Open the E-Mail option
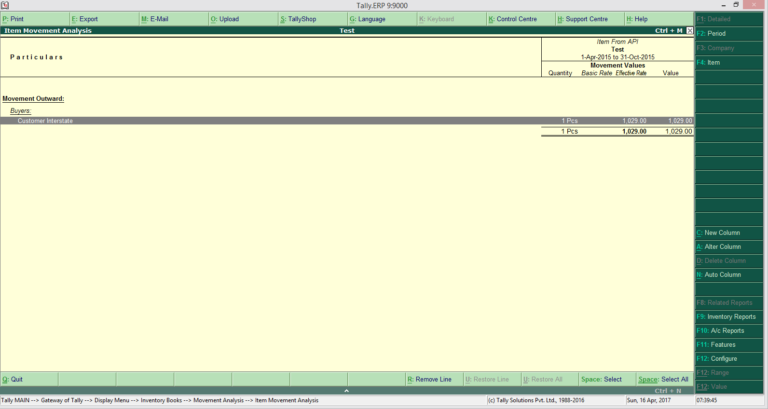Screen dimensions: 768x409 pos(173,19)
